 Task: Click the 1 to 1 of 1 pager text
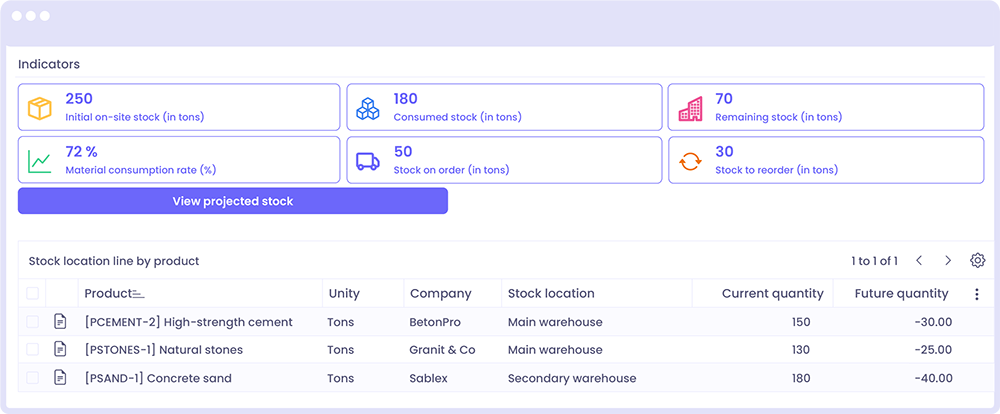click(874, 260)
